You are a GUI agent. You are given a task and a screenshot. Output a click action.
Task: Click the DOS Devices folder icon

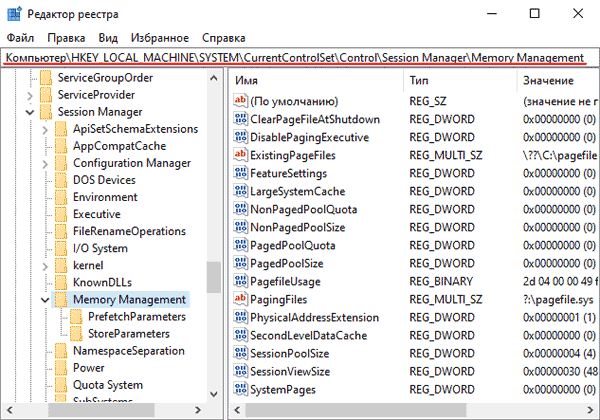coord(61,180)
